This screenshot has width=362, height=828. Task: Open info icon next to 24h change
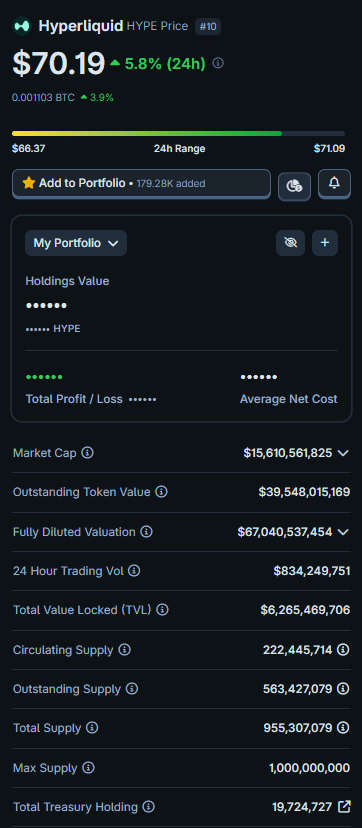click(218, 63)
